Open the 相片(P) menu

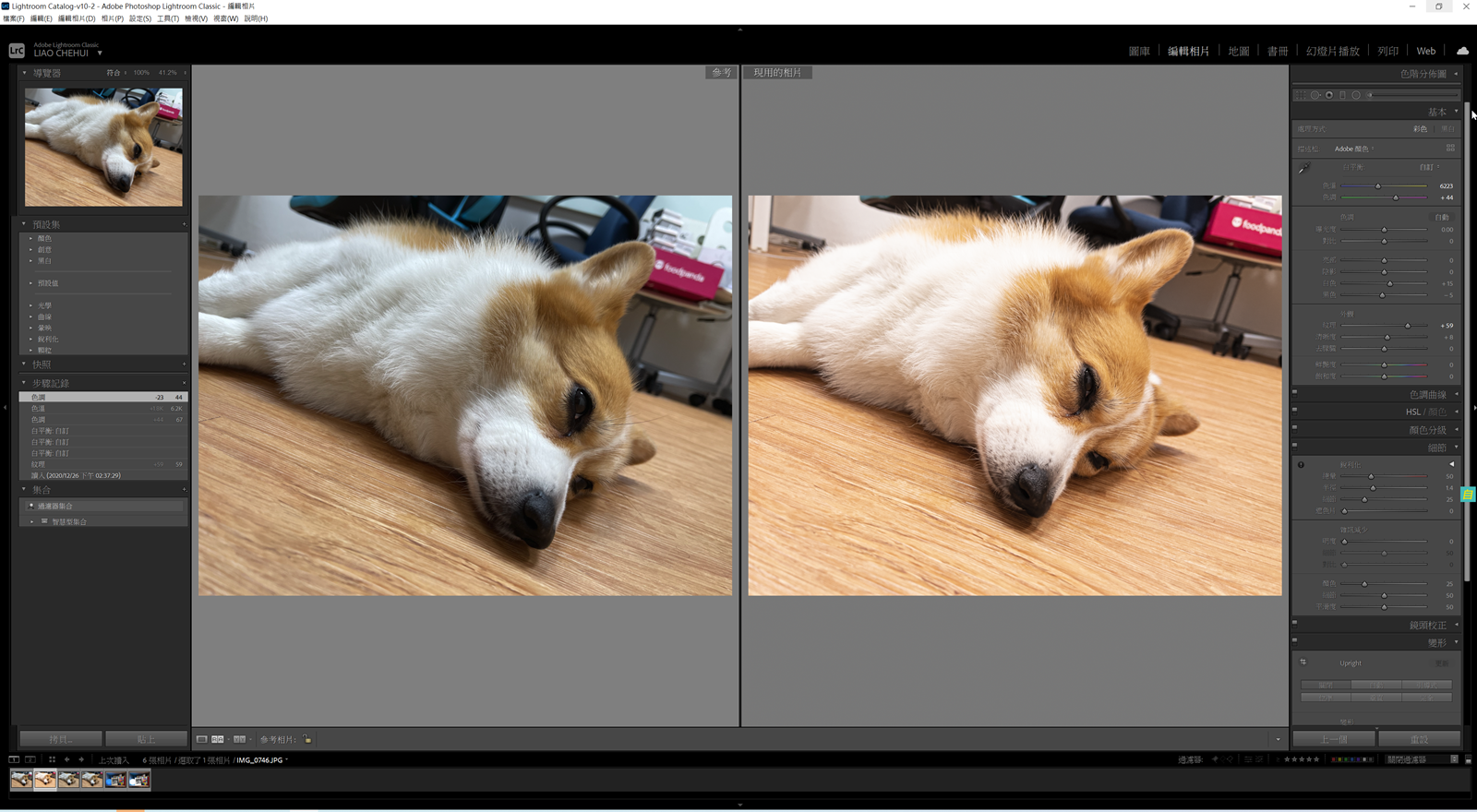point(112,18)
